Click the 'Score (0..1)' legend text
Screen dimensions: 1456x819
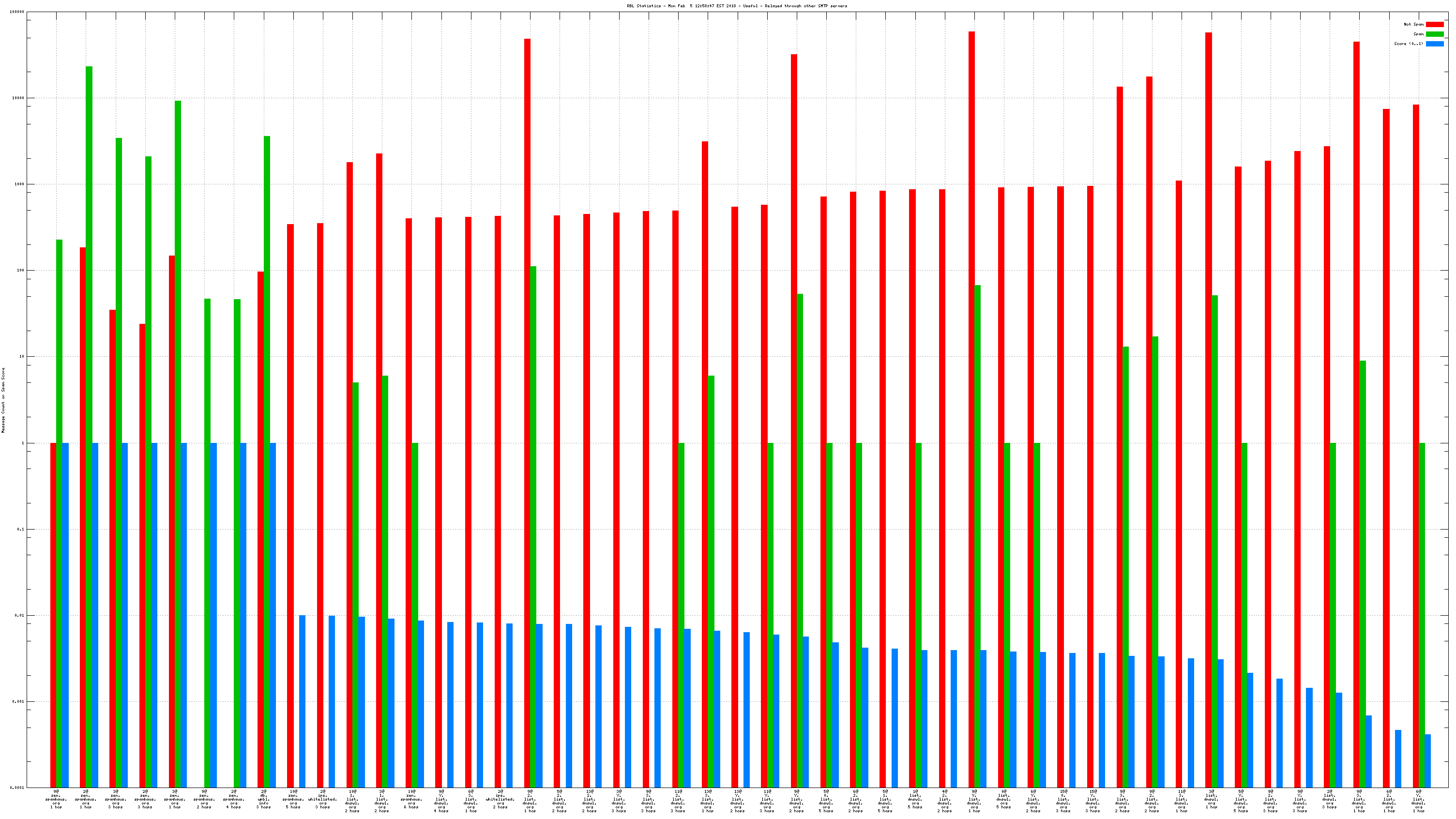point(1408,44)
